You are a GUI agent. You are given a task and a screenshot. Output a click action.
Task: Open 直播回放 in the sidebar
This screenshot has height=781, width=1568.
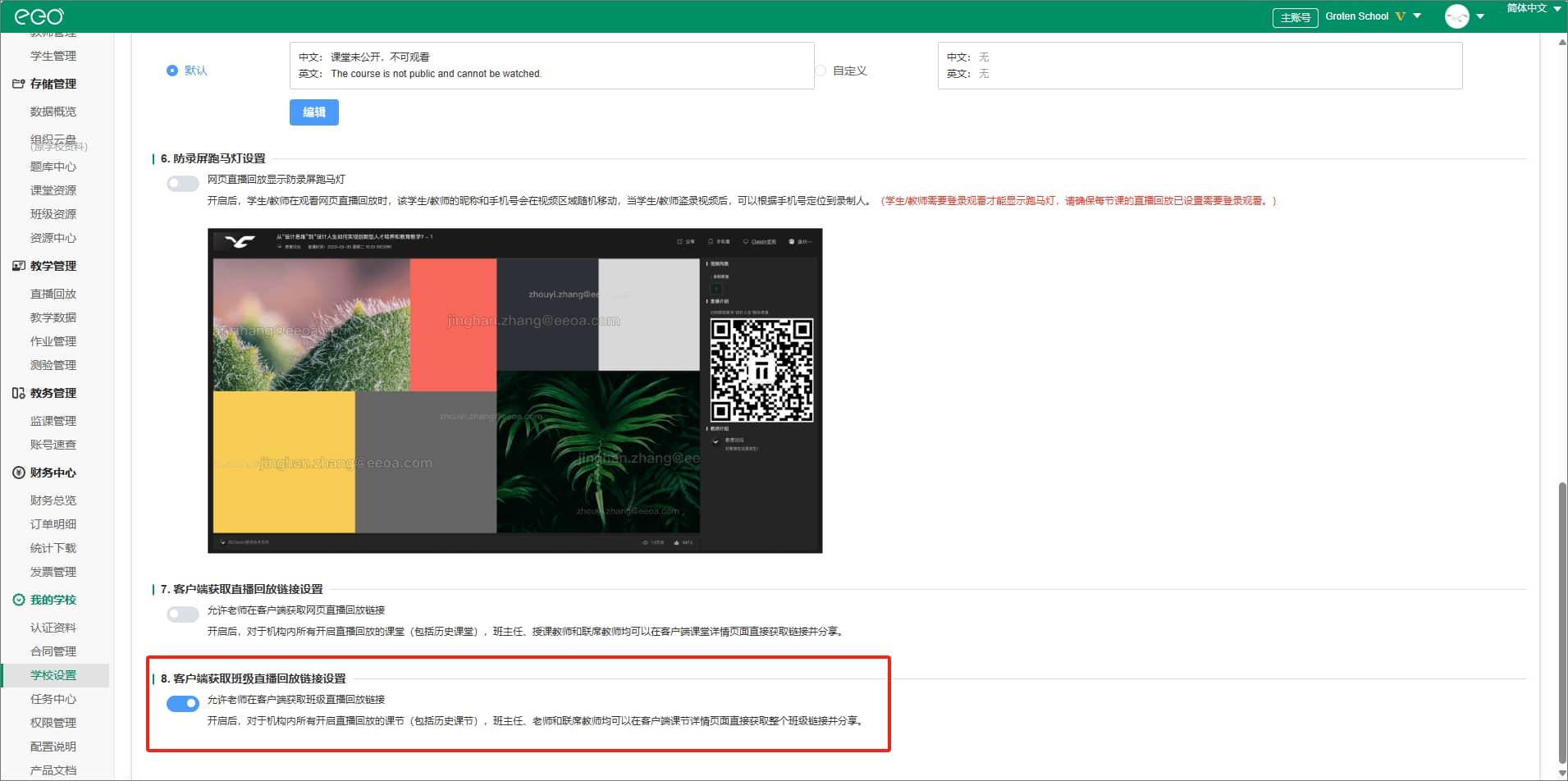click(53, 294)
